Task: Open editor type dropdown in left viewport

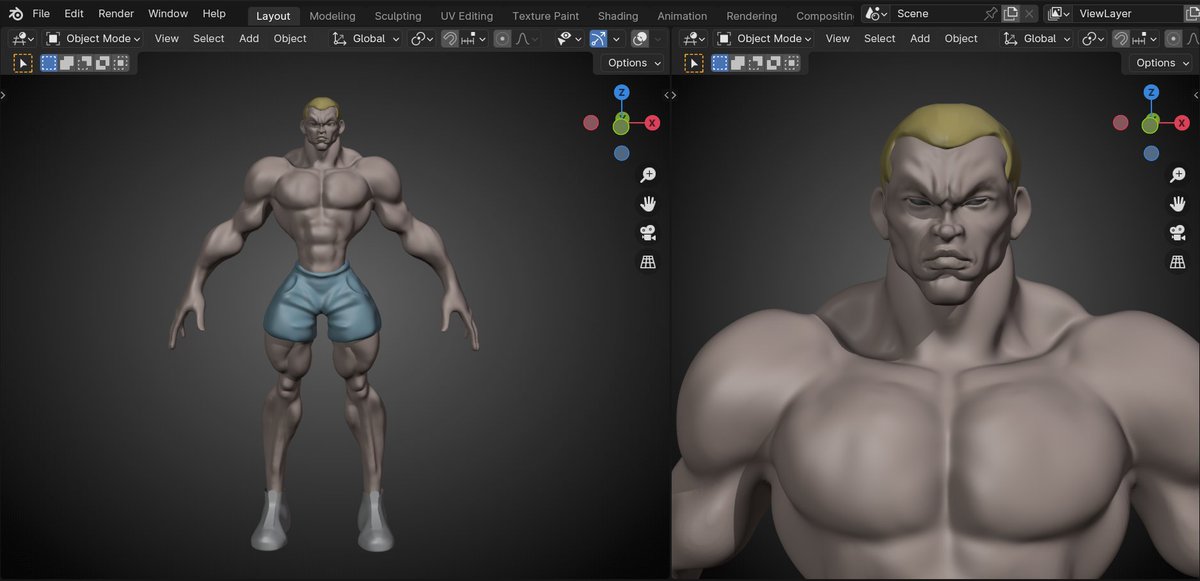Action: (x=22, y=39)
